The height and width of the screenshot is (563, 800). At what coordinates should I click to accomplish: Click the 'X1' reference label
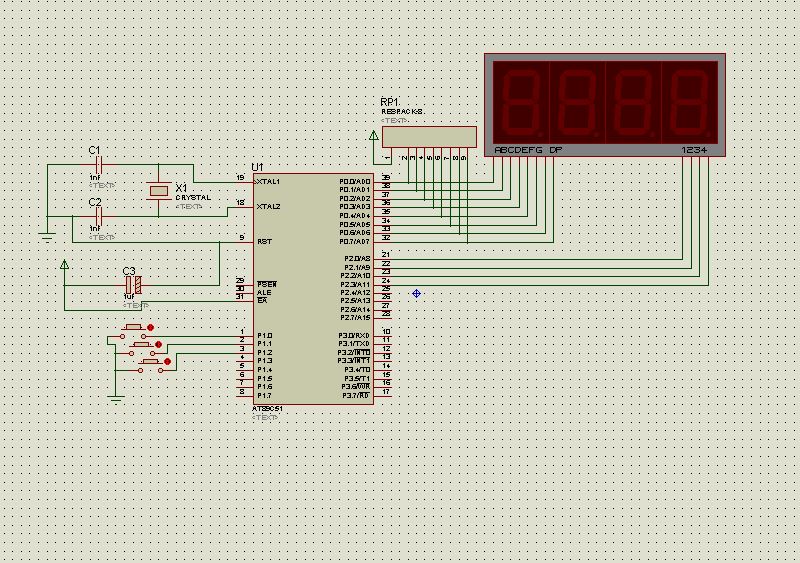click(x=181, y=188)
